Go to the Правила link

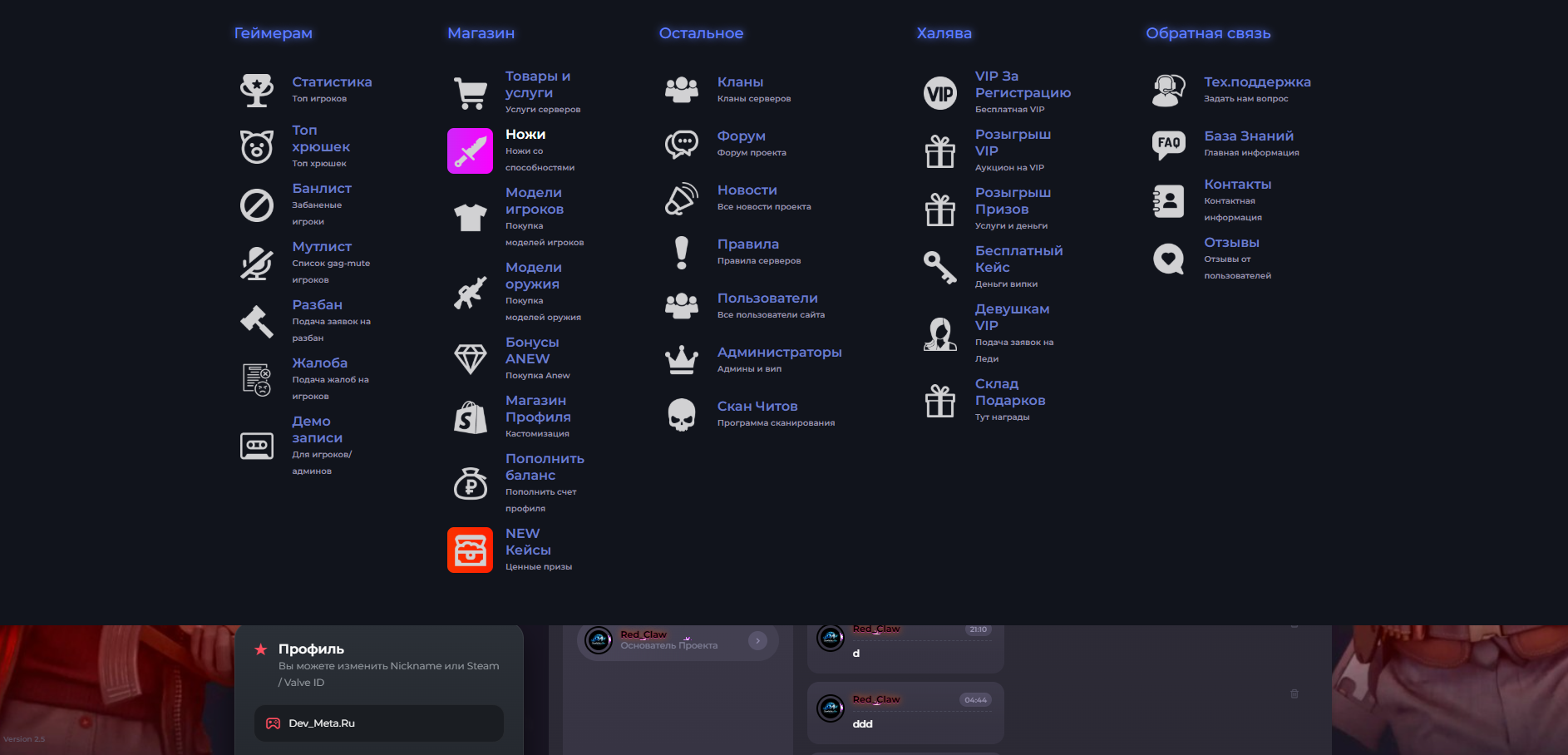click(748, 244)
